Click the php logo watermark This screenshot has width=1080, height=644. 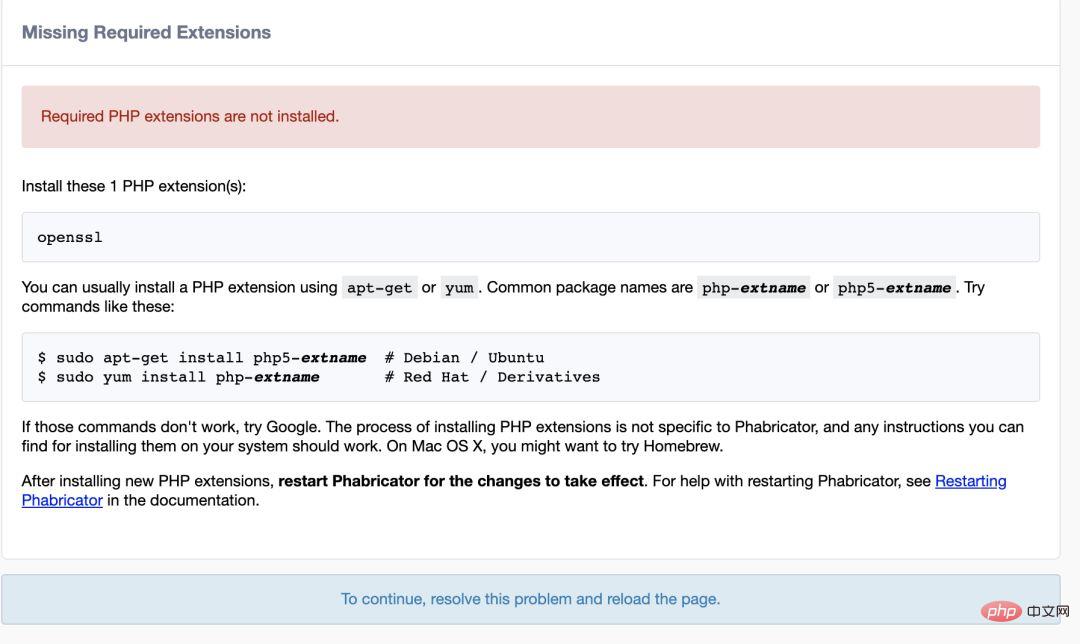pos(1000,611)
